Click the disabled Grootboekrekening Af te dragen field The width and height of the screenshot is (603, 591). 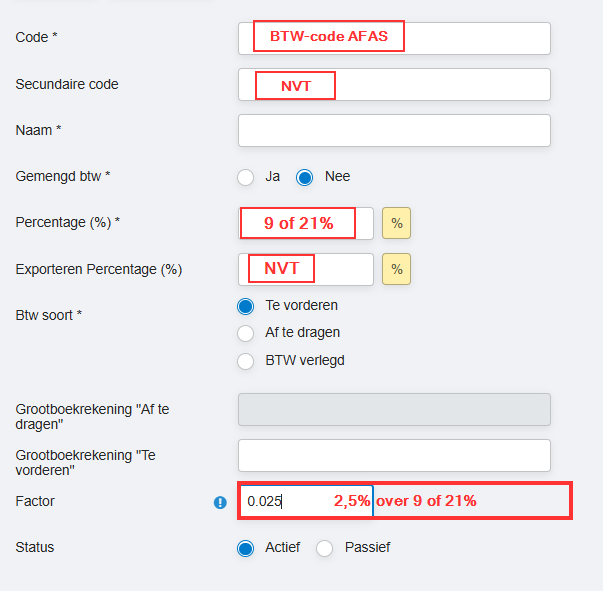click(x=394, y=410)
